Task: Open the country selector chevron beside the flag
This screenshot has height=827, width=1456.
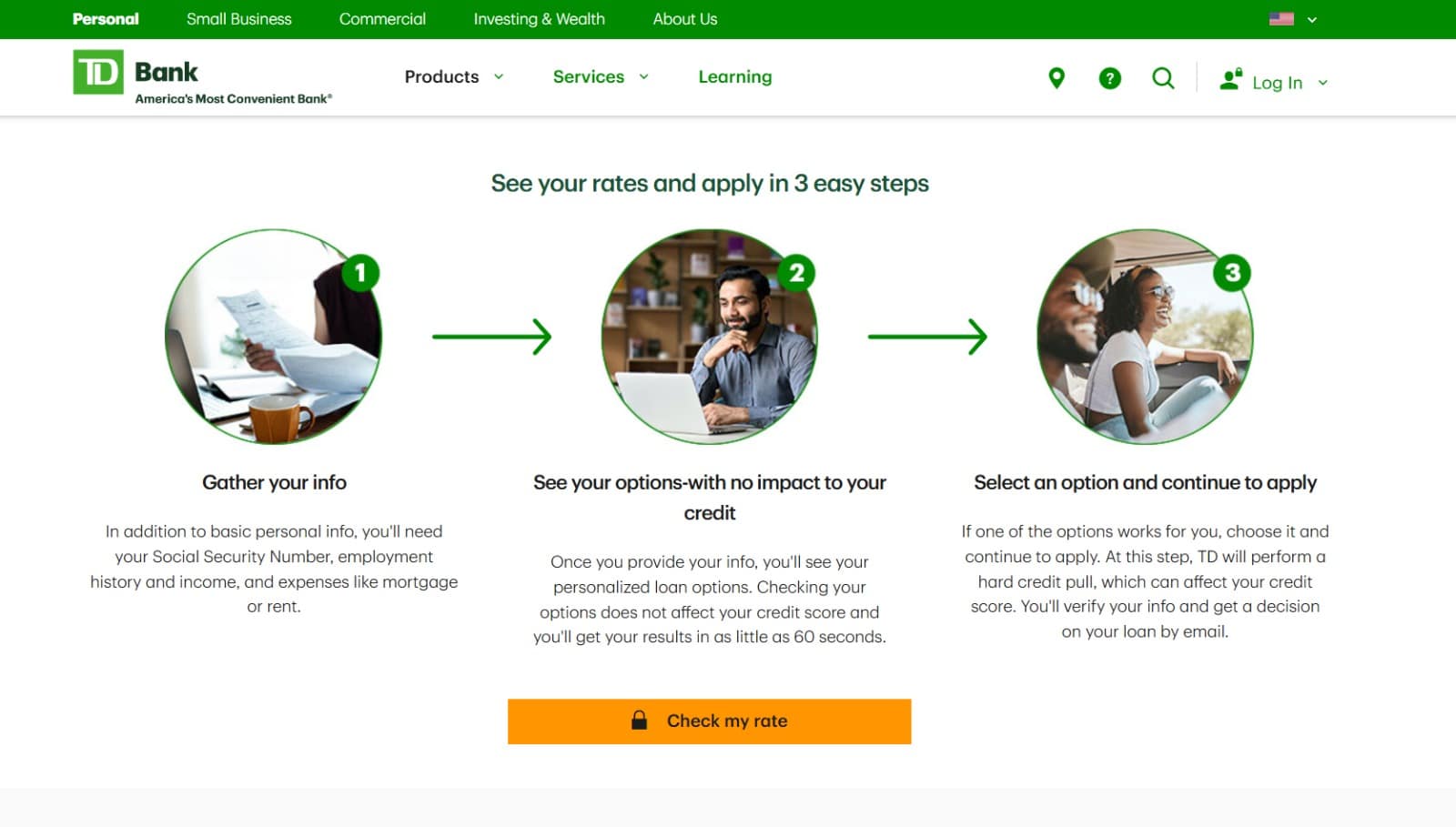Action: coord(1310,18)
